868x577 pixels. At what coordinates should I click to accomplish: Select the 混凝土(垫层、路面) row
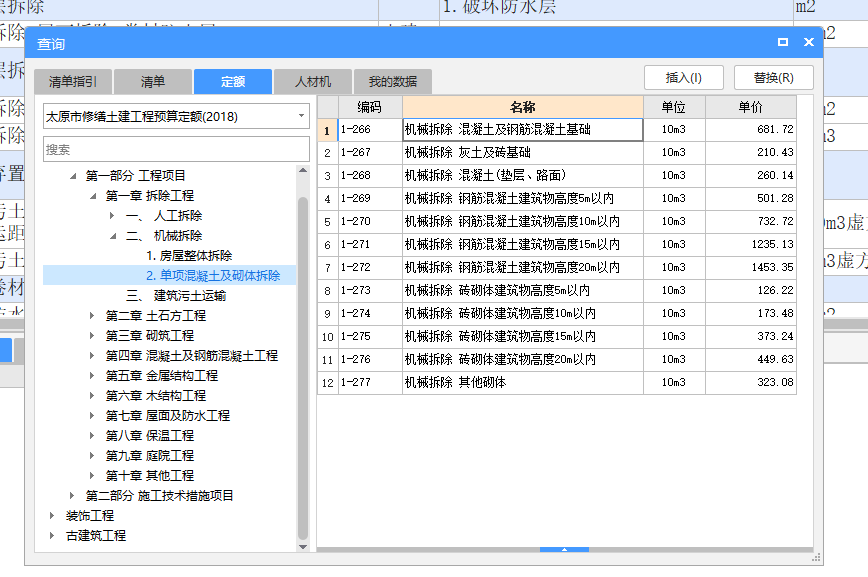pos(557,176)
